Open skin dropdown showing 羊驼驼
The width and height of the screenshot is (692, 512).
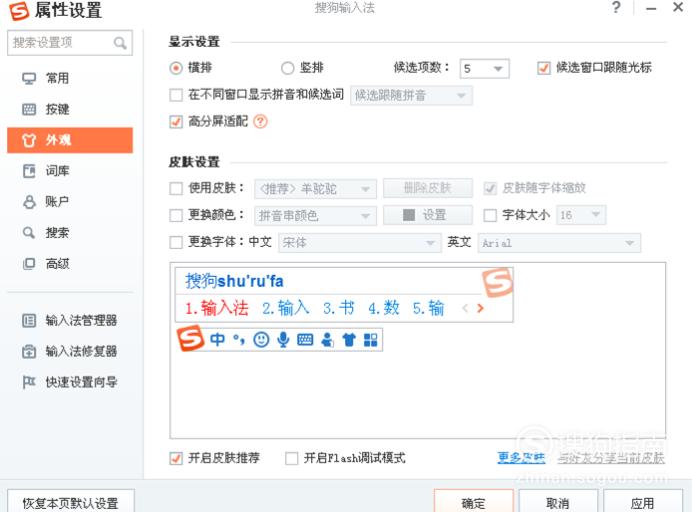click(x=315, y=189)
